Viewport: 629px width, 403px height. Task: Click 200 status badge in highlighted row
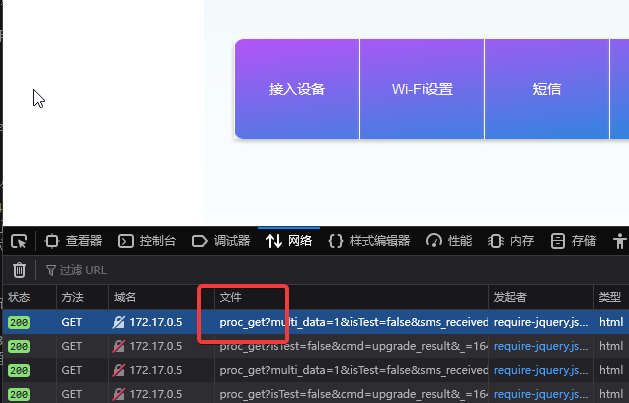tap(19, 322)
